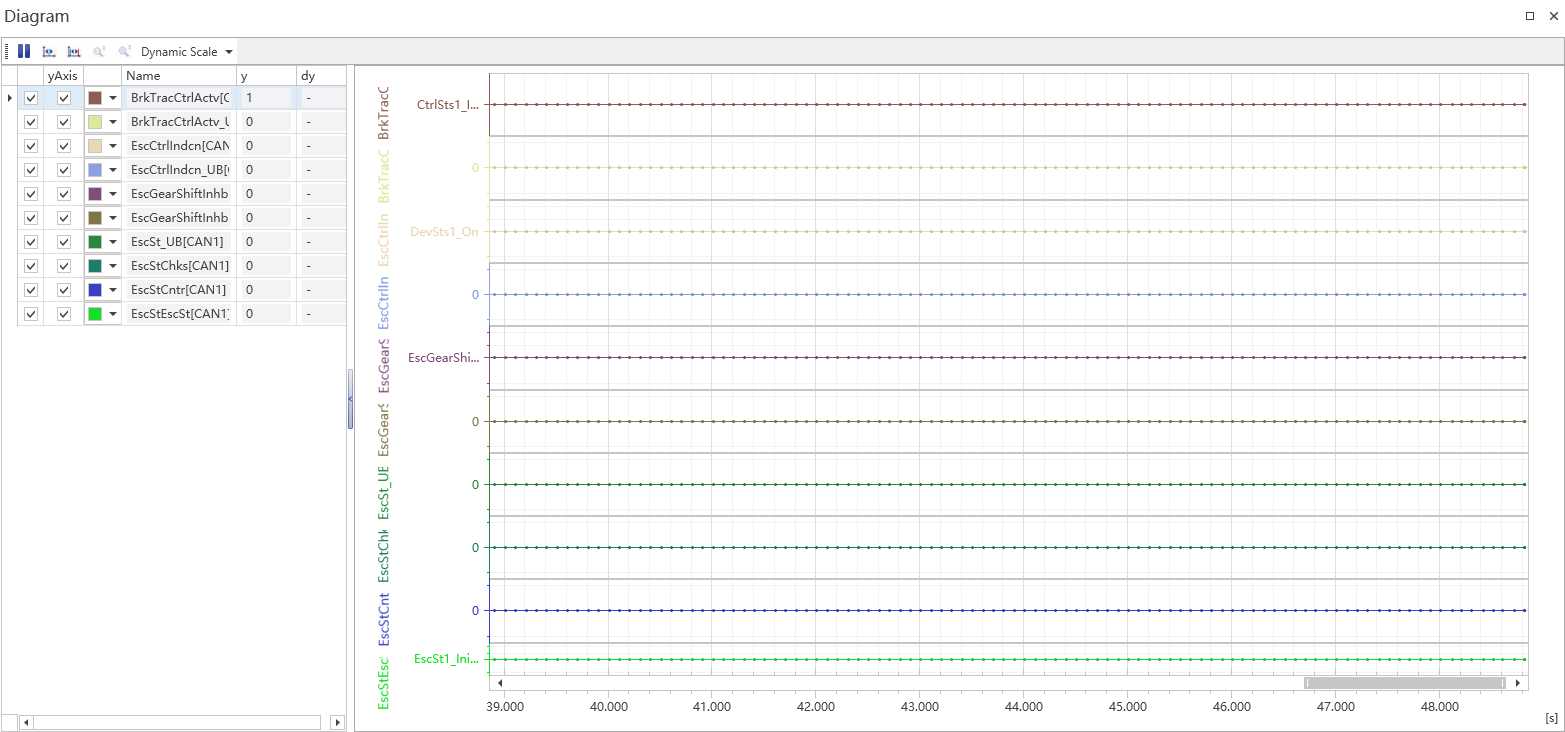Open color dropdown for EscStEscSt[CAN1]
1565x732 pixels.
coord(113,314)
